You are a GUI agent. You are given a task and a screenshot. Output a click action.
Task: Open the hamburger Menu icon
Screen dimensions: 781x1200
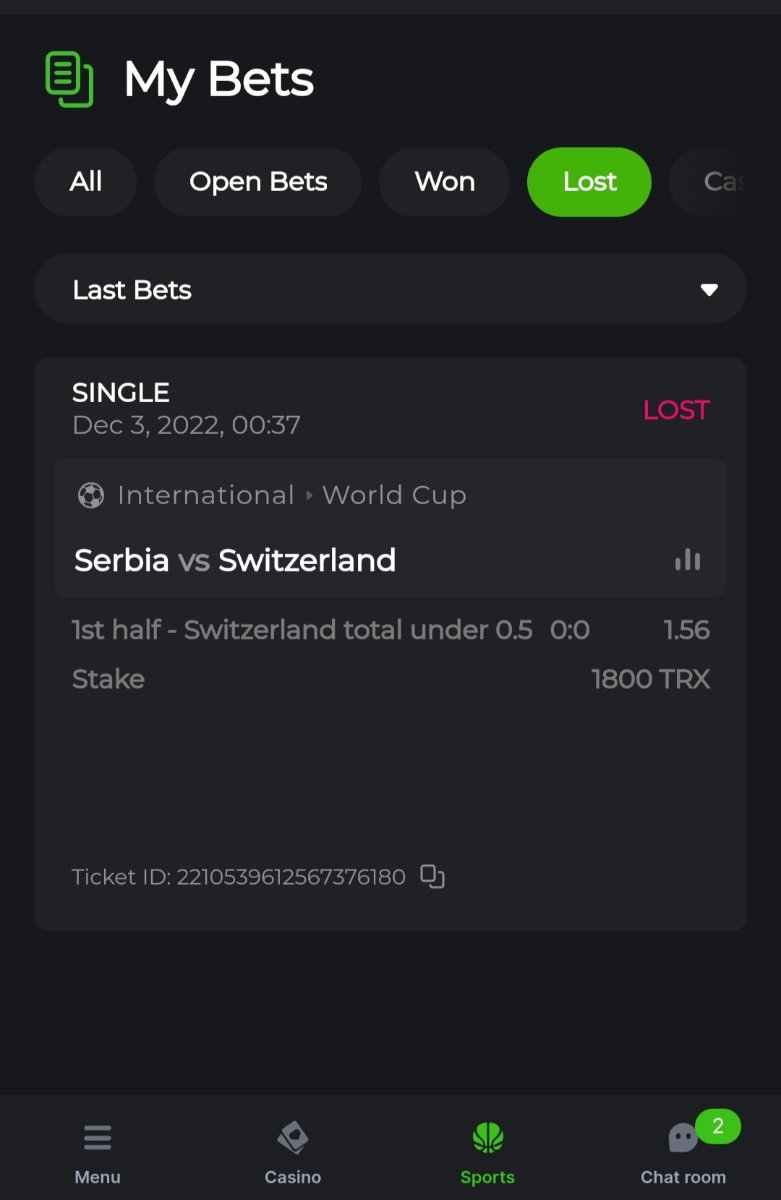pos(97,1138)
